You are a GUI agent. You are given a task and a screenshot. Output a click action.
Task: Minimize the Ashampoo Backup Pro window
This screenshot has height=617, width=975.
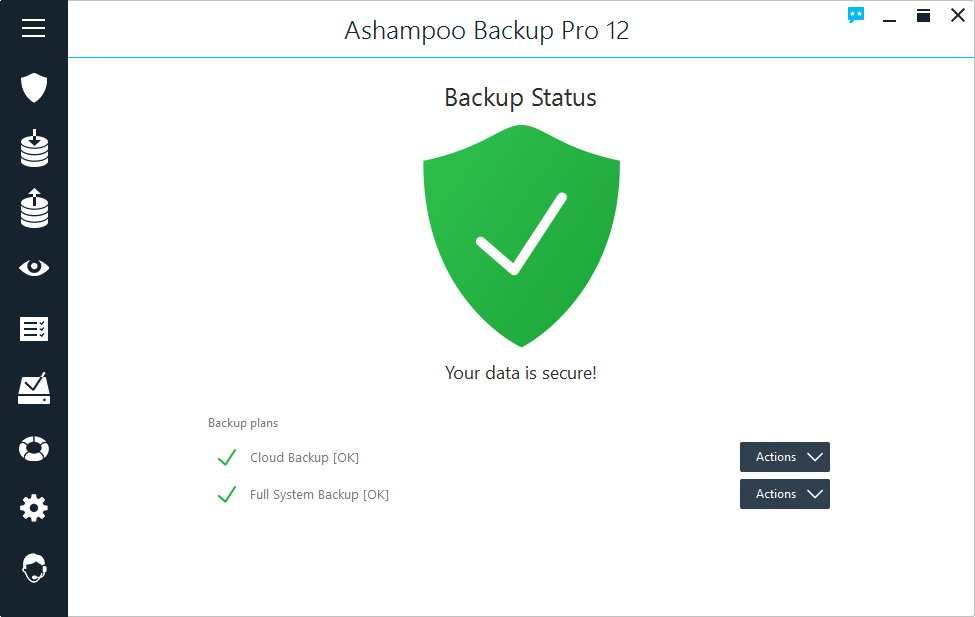coord(889,16)
